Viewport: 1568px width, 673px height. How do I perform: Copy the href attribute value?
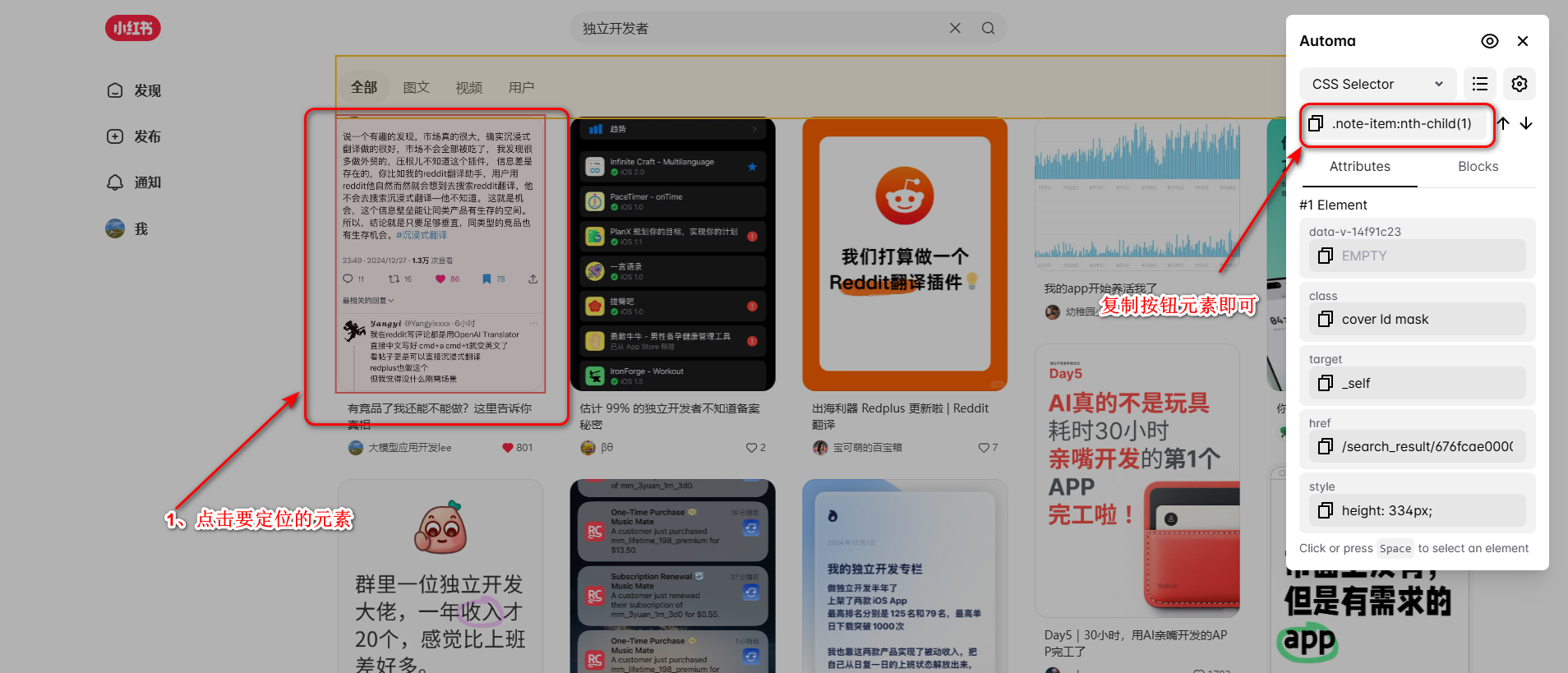(x=1325, y=446)
